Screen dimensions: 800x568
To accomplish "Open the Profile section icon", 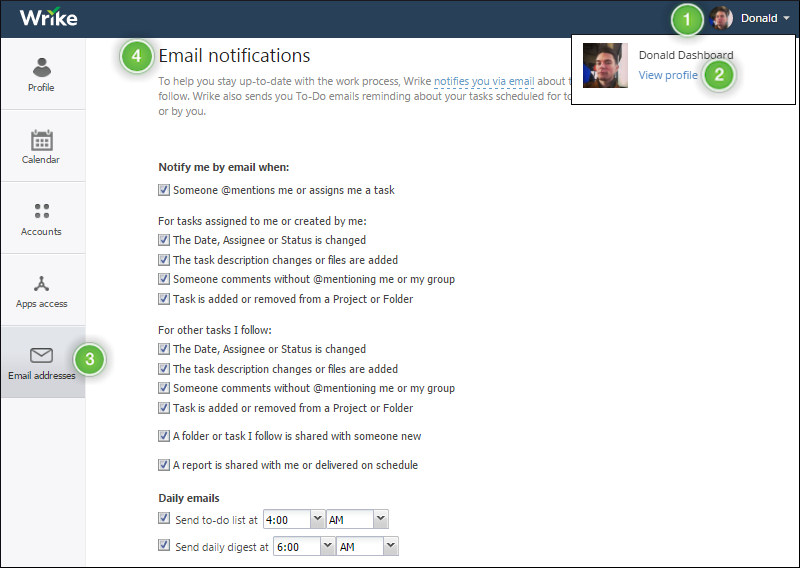I will pyautogui.click(x=41, y=67).
